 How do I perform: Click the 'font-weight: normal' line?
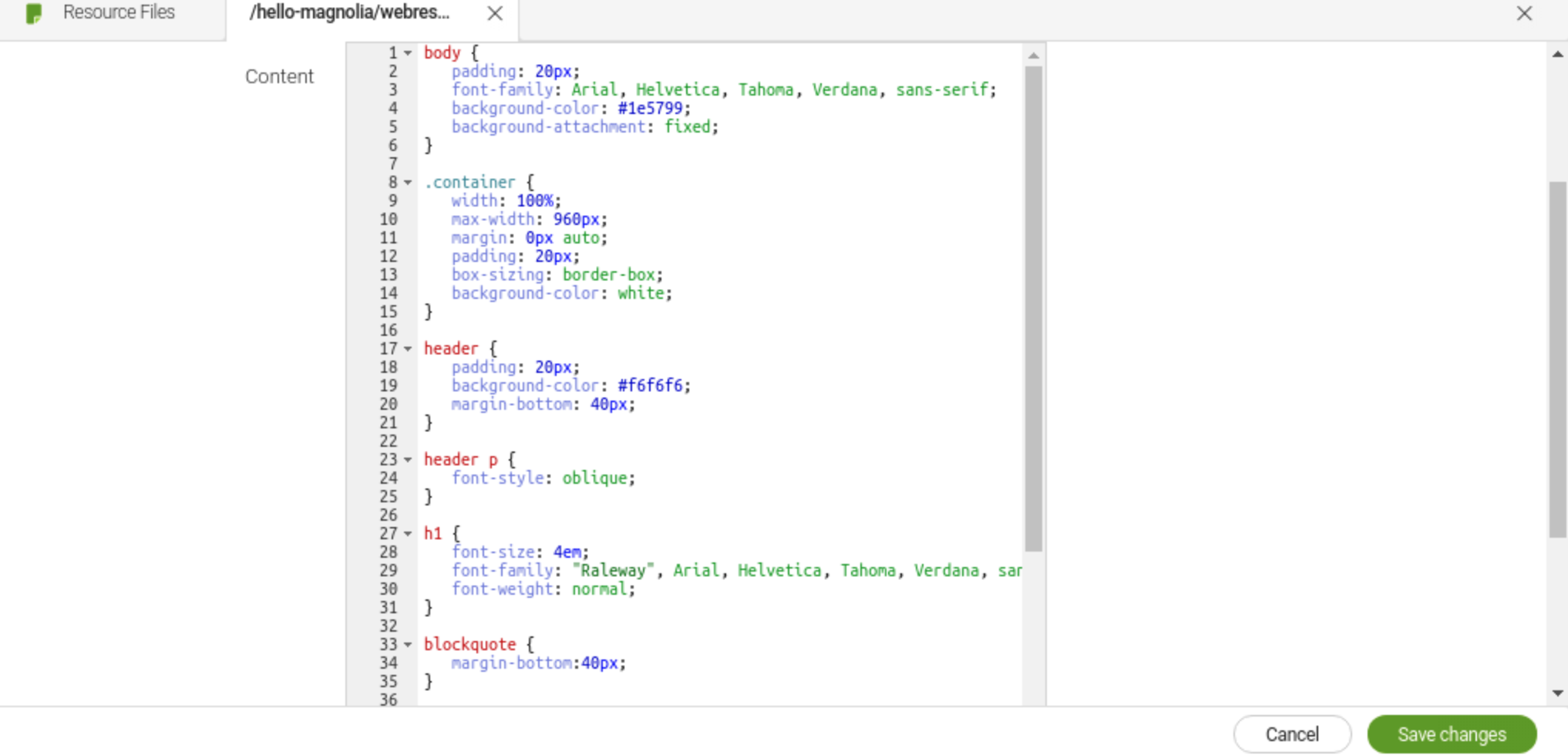(543, 589)
